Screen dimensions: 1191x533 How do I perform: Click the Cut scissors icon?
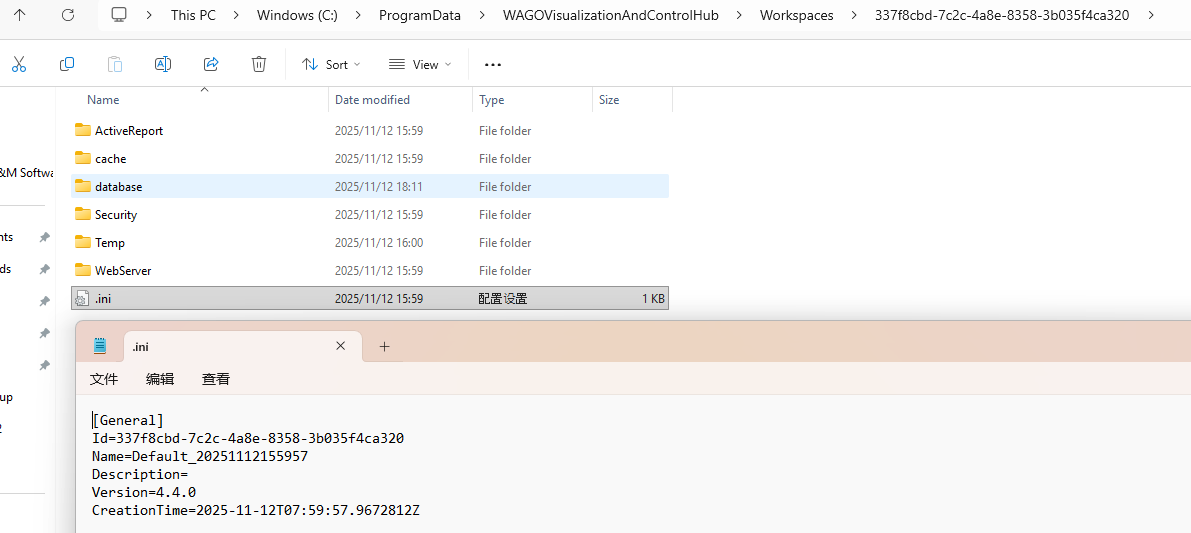pyautogui.click(x=18, y=64)
